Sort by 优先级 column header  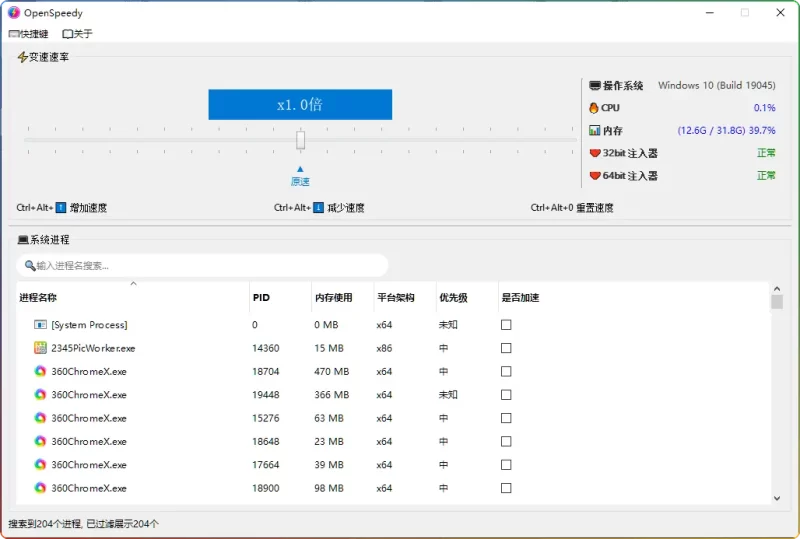tap(467, 298)
